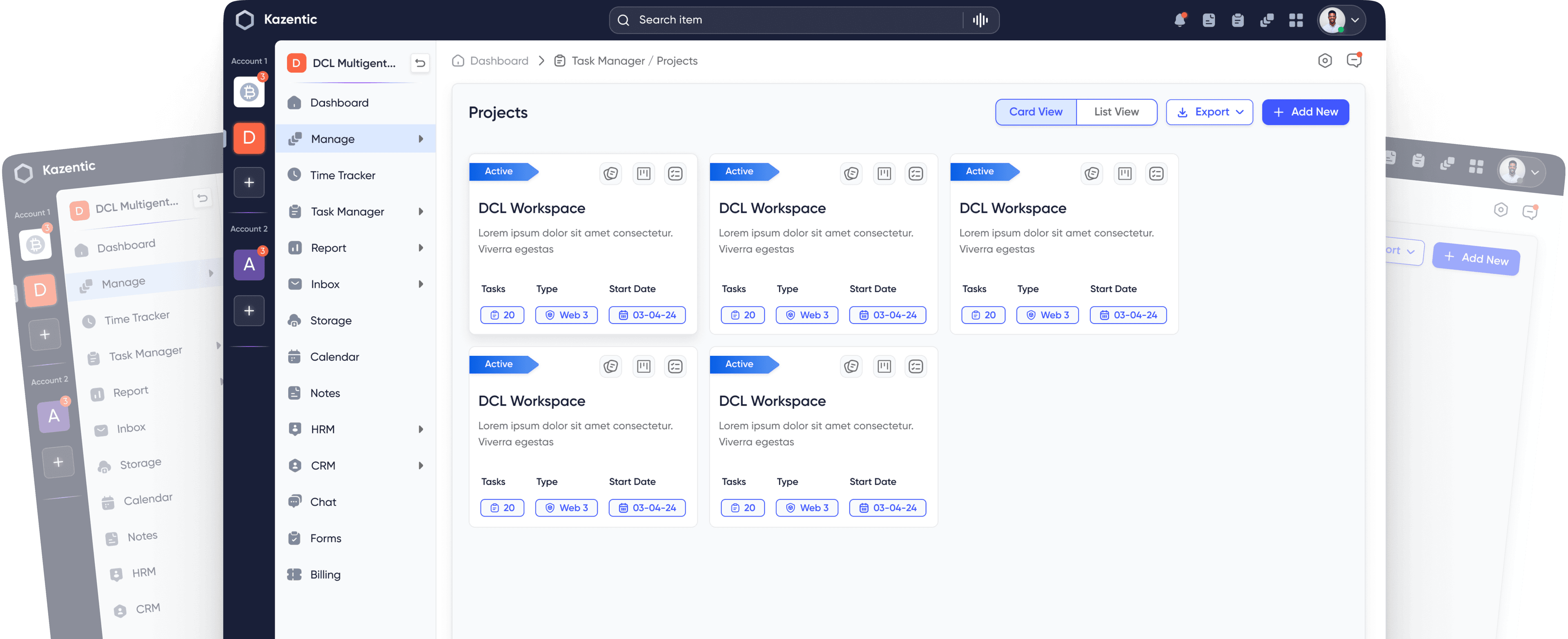
Task: Select the orange D account avatar
Action: [249, 138]
